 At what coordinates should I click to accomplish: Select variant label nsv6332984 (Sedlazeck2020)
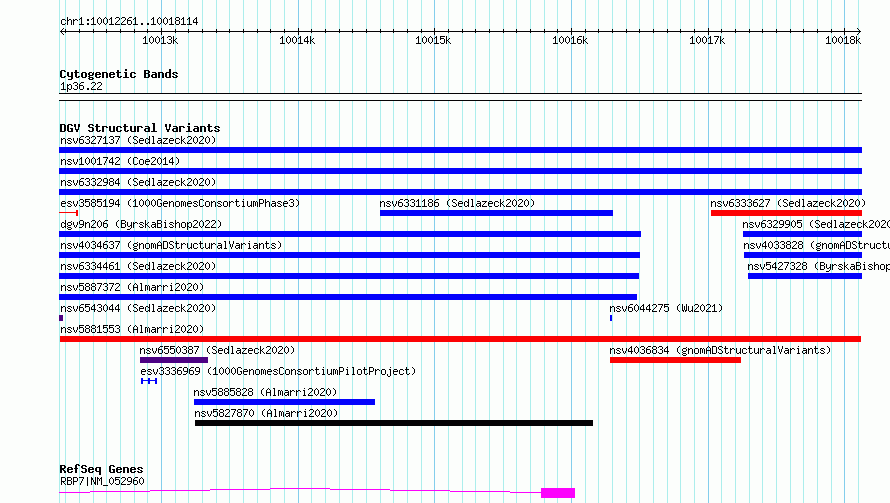138,182
